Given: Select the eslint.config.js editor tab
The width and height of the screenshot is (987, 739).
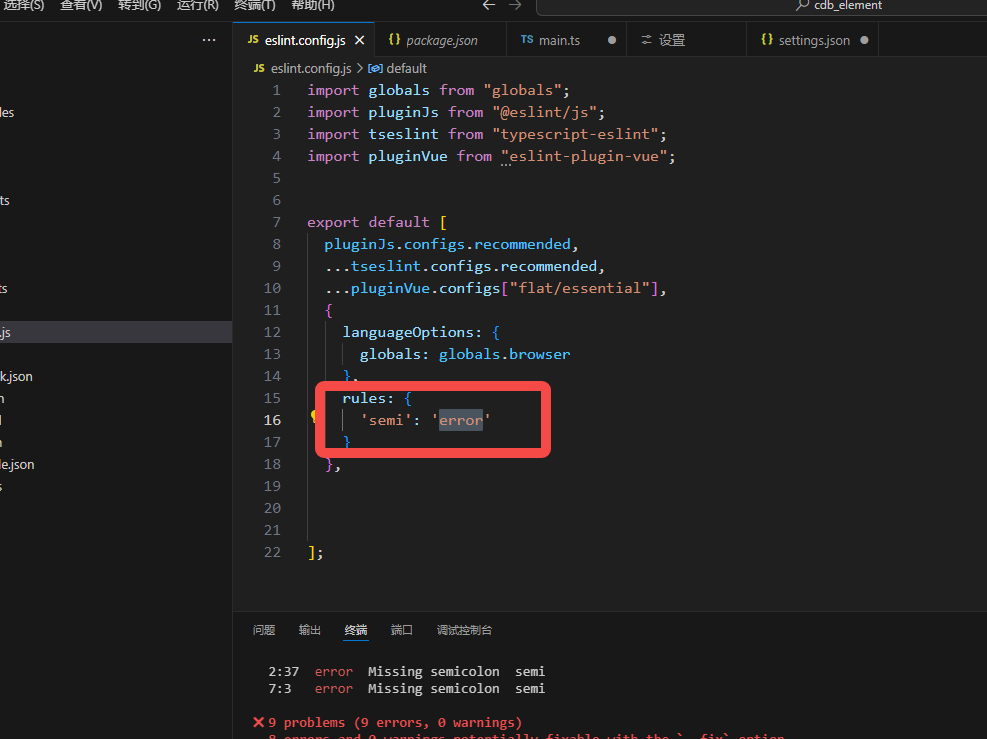Looking at the screenshot, I should click(305, 40).
